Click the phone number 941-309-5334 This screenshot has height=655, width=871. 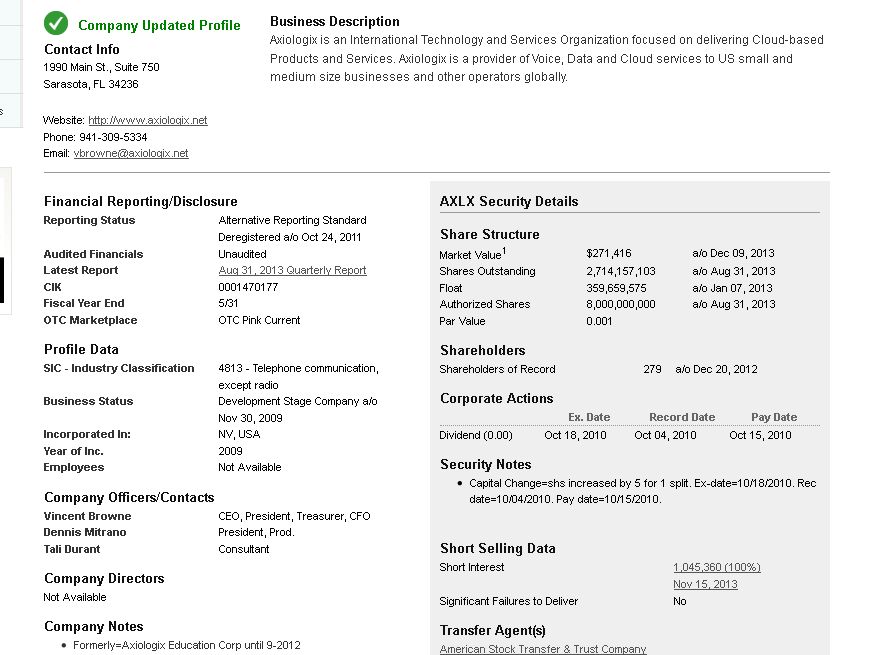pyautogui.click(x=113, y=137)
